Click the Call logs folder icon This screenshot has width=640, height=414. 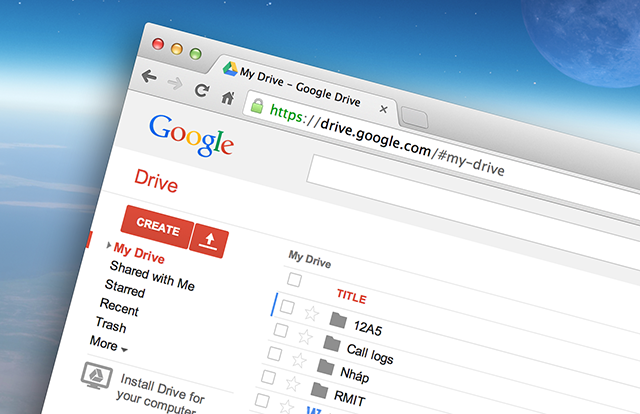coord(332,343)
